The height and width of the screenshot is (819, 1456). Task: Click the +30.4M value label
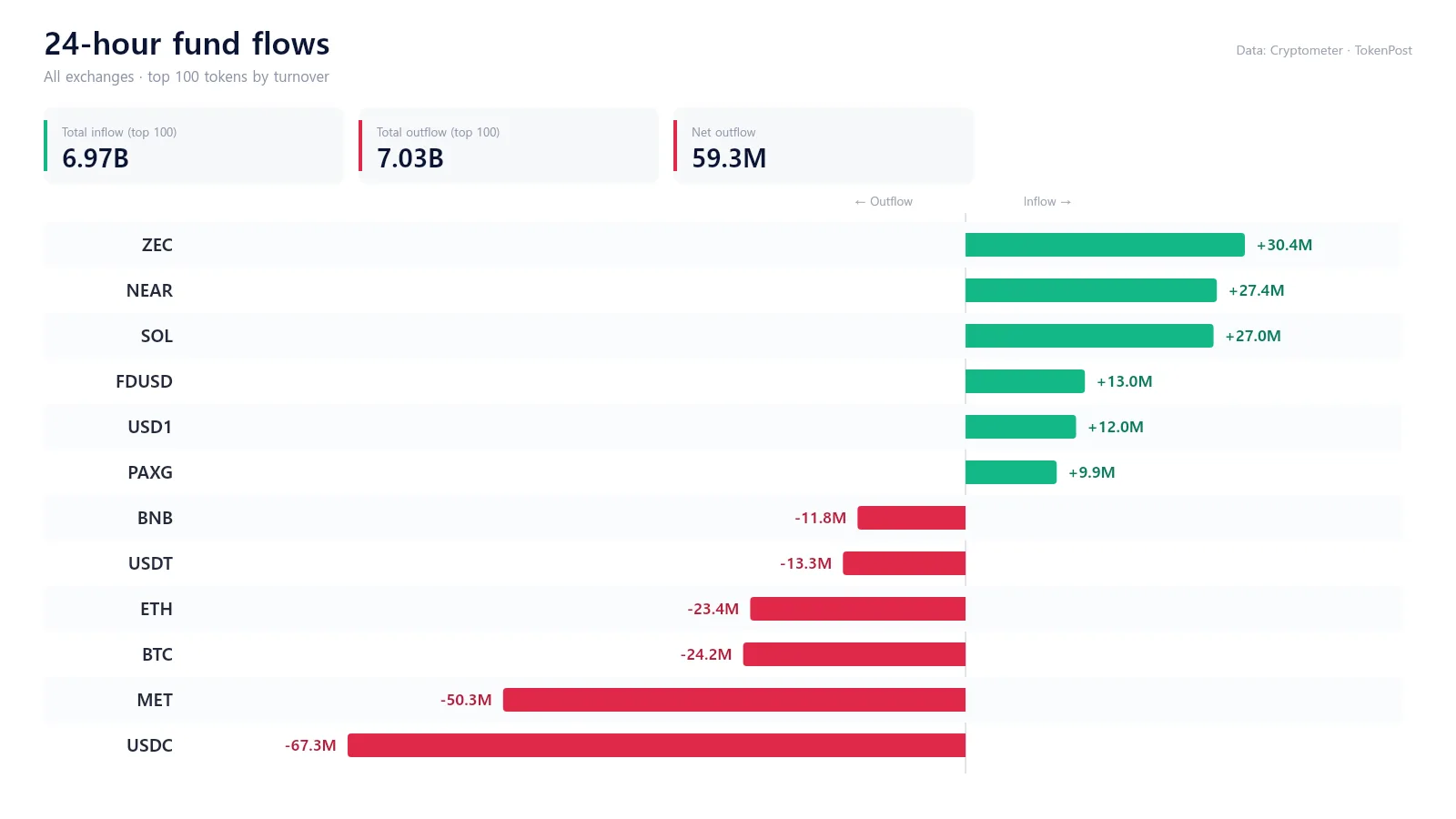[x=1284, y=245]
